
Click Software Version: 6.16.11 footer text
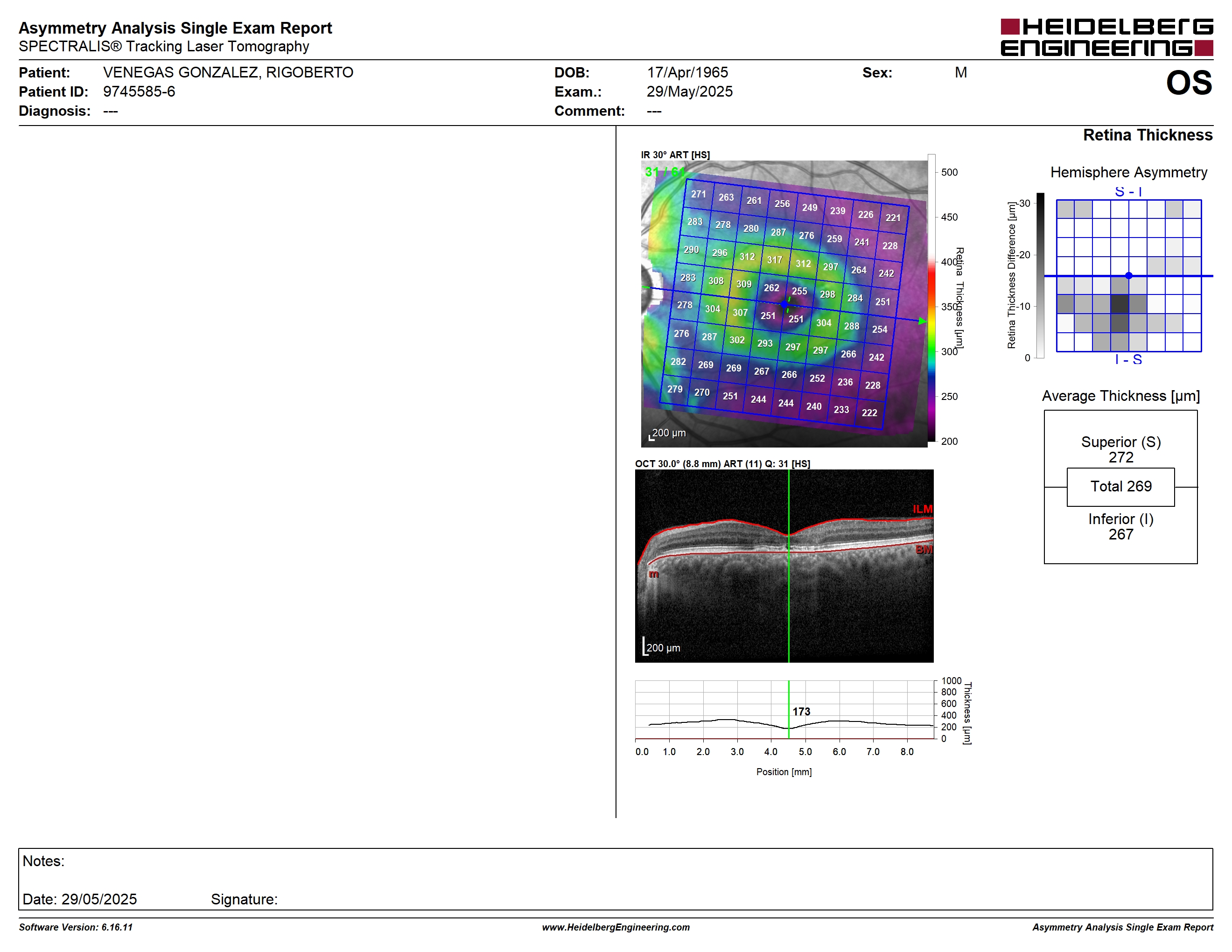(76, 927)
